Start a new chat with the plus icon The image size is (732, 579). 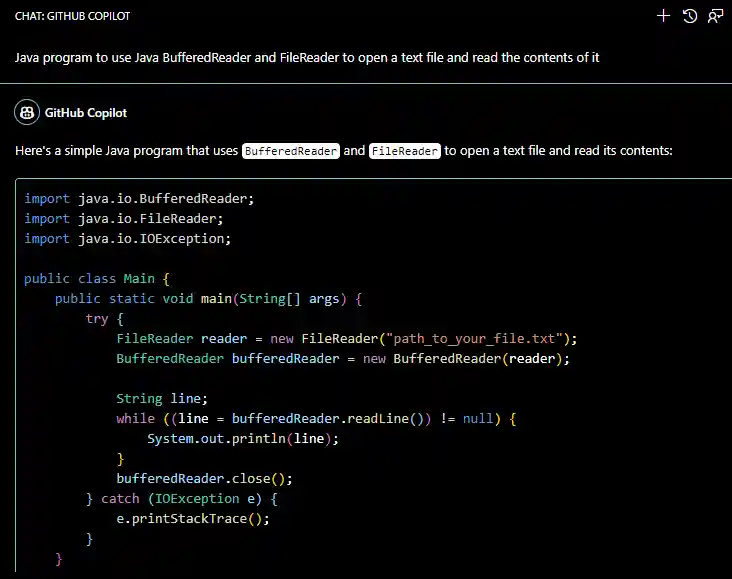(663, 16)
